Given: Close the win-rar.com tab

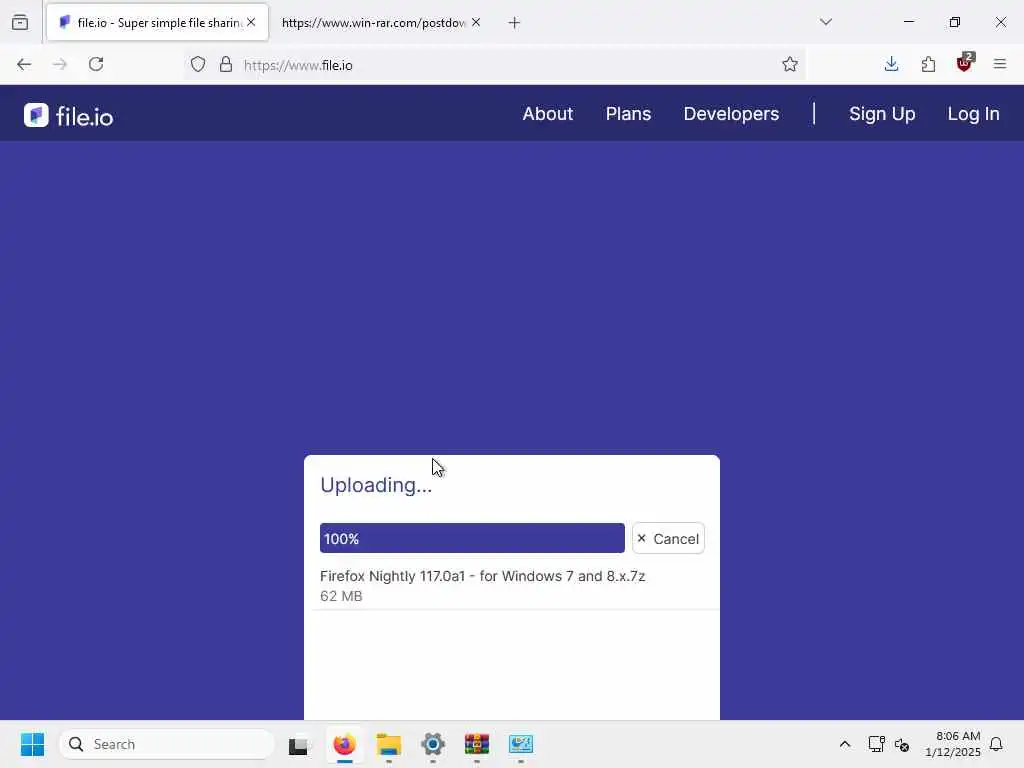Looking at the screenshot, I should [476, 22].
